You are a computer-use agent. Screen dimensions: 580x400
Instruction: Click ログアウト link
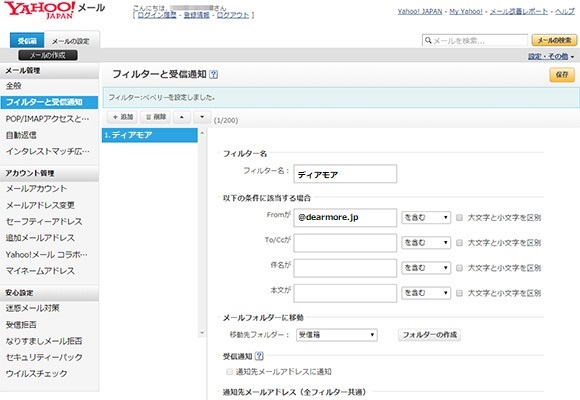point(233,15)
